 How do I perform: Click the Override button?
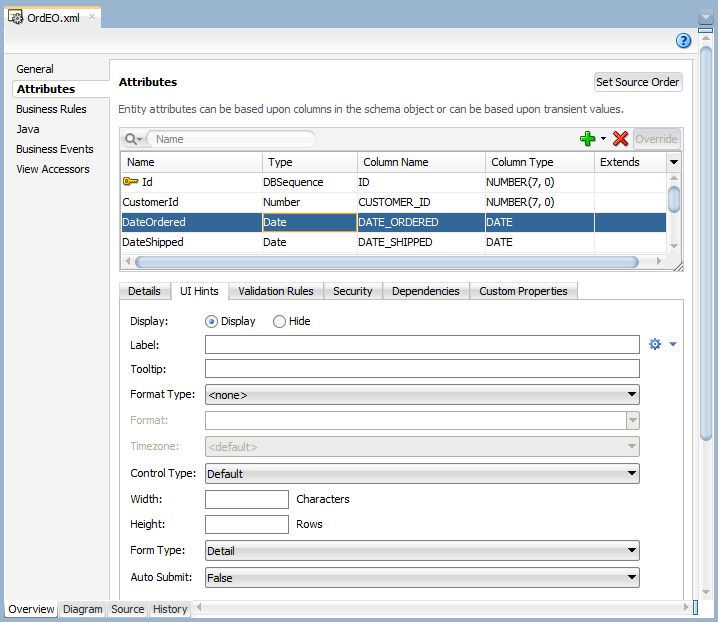656,139
